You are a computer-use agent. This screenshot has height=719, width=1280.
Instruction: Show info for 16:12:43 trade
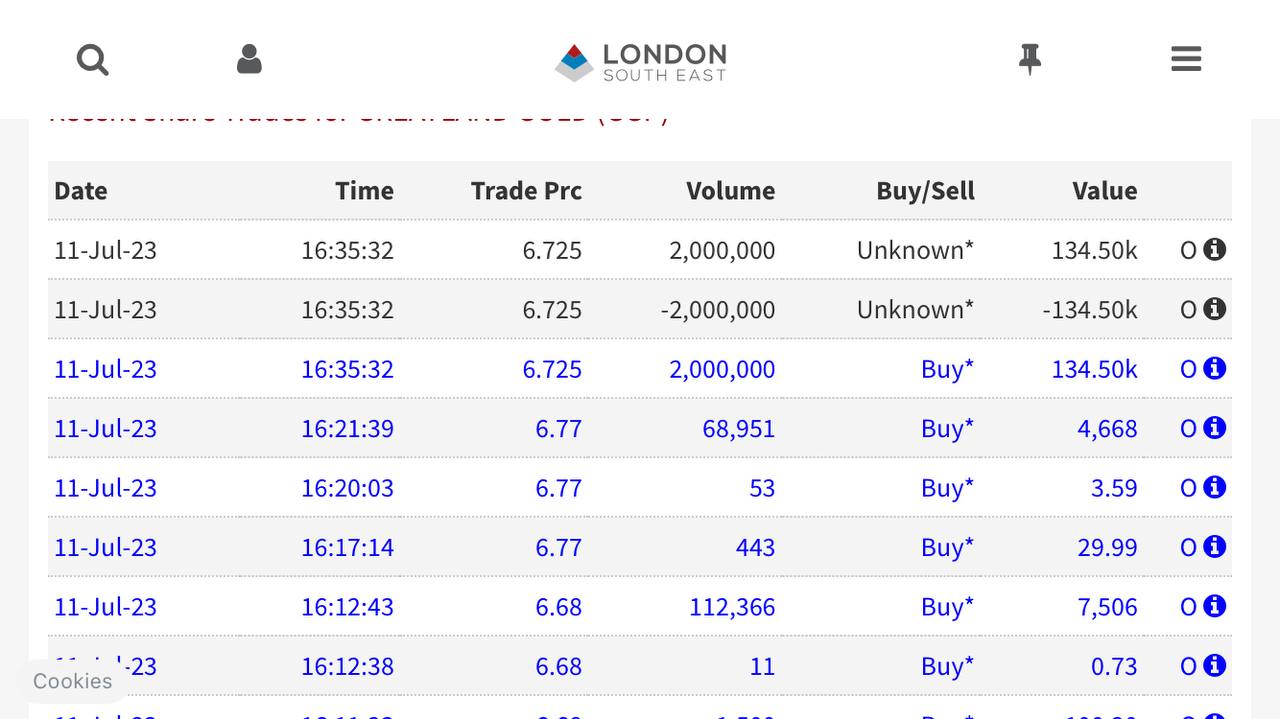click(1215, 606)
